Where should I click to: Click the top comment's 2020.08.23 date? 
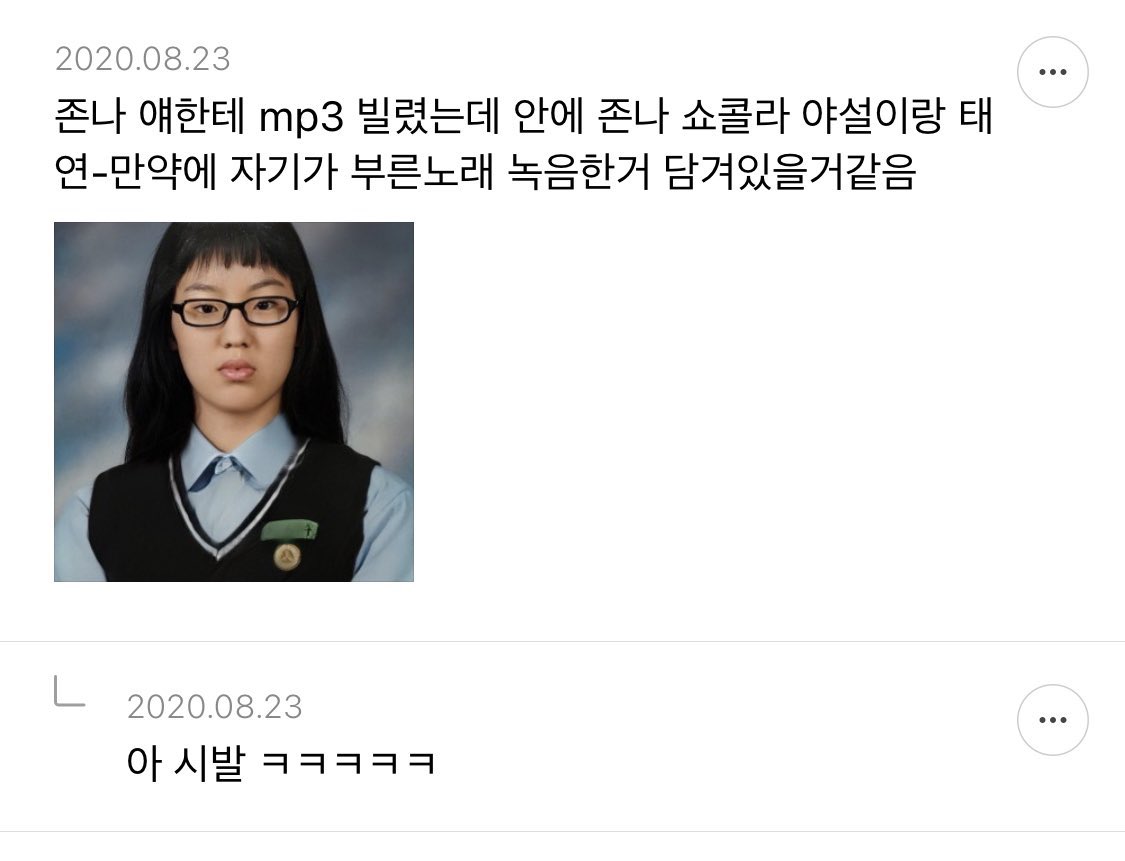[143, 59]
